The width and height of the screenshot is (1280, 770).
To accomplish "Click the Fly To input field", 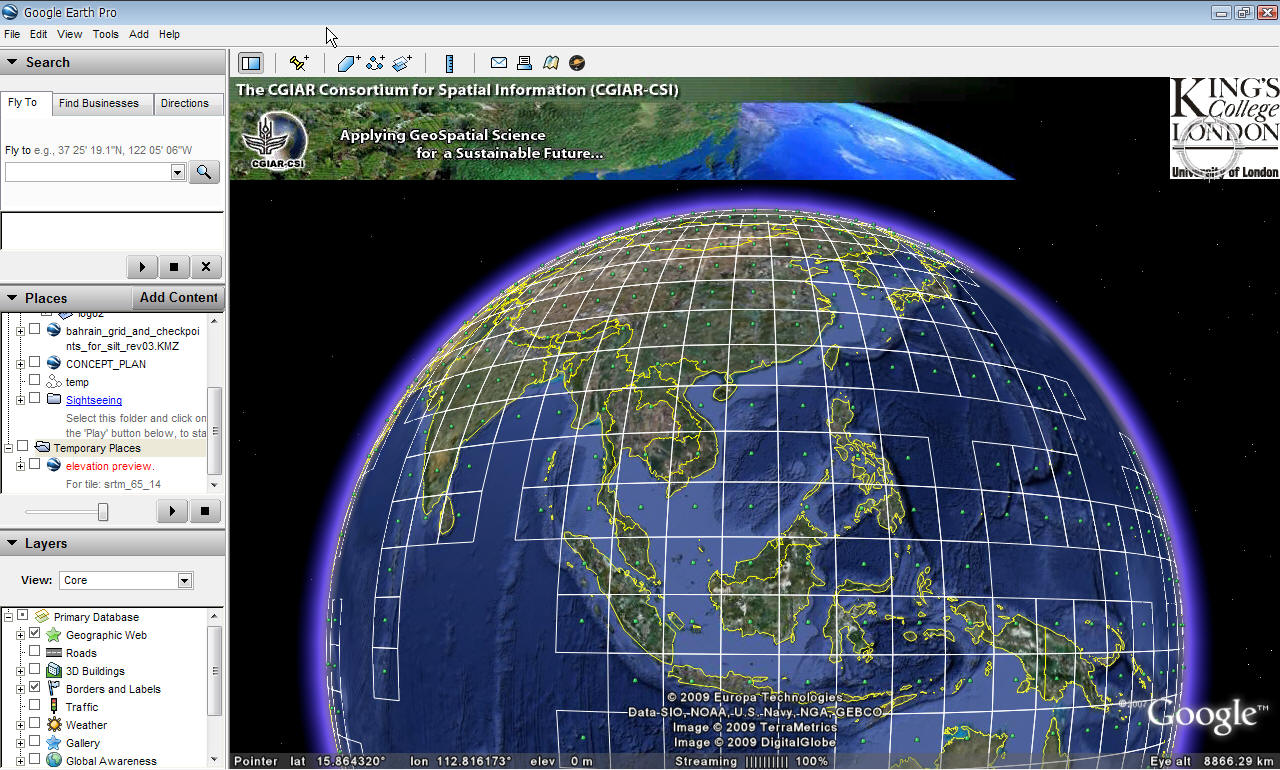I will click(87, 173).
